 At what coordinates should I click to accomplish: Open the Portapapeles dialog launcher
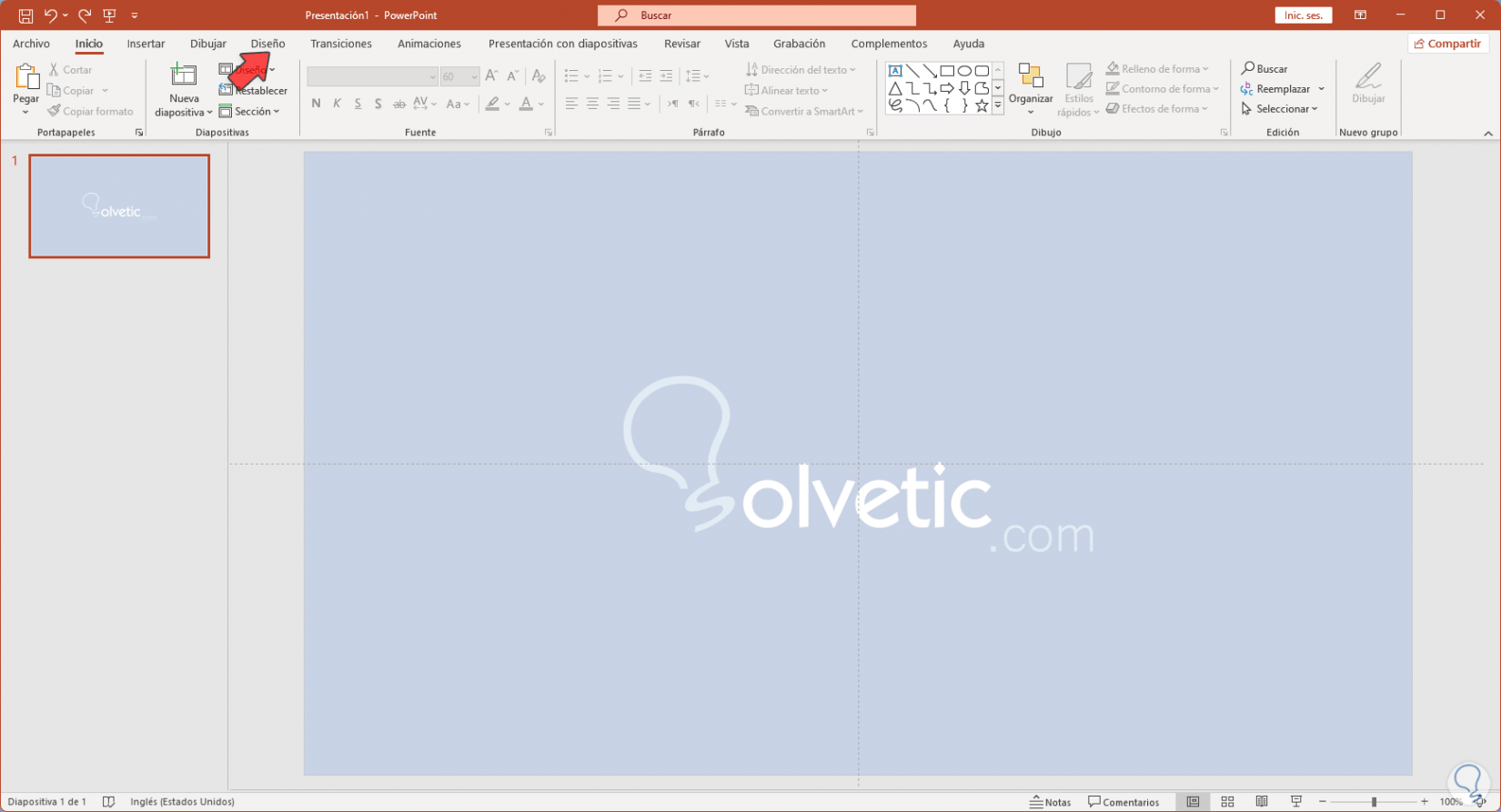[x=139, y=133]
